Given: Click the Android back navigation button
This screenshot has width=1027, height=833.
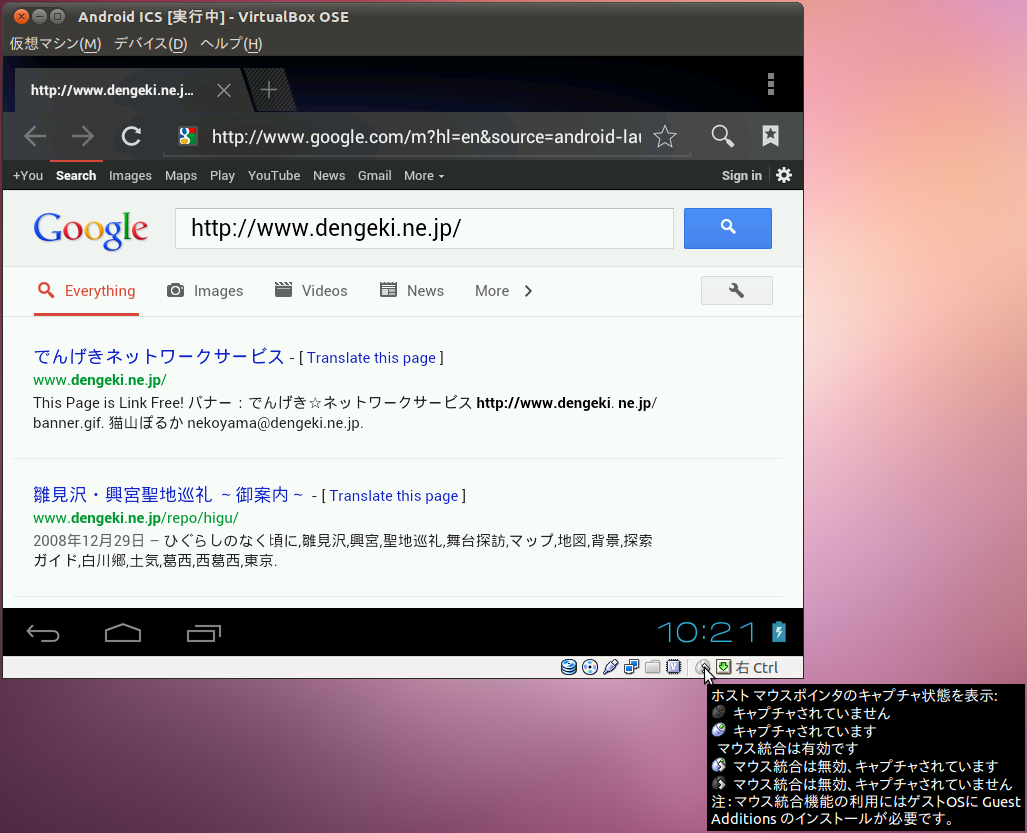Looking at the screenshot, I should coord(43,633).
